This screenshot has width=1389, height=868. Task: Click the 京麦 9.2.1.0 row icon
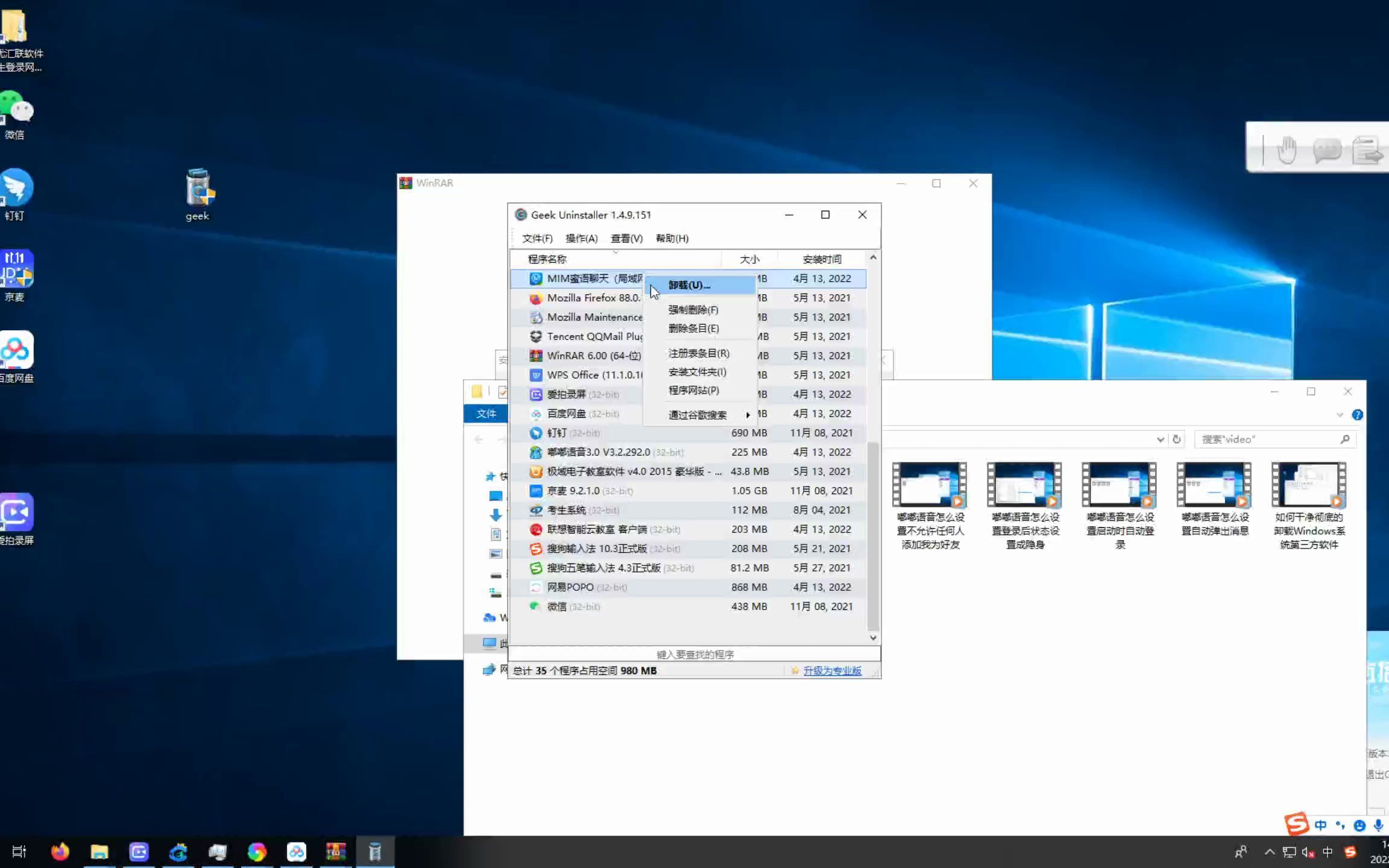(535, 491)
